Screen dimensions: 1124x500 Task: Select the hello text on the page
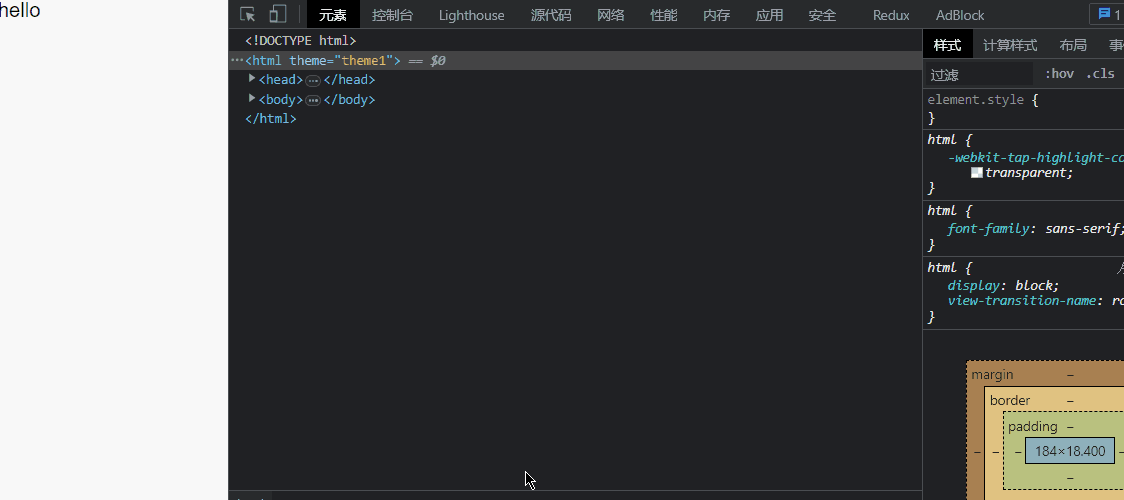click(x=20, y=11)
